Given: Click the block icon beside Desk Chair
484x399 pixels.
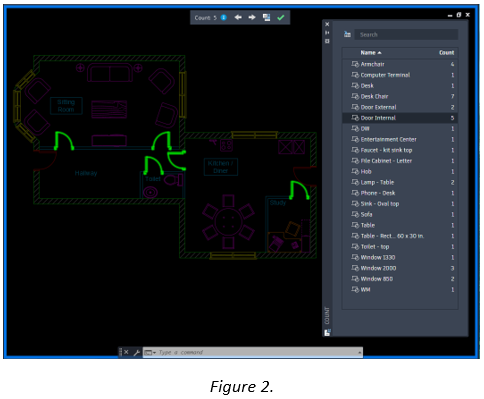Looking at the screenshot, I should (x=355, y=96).
